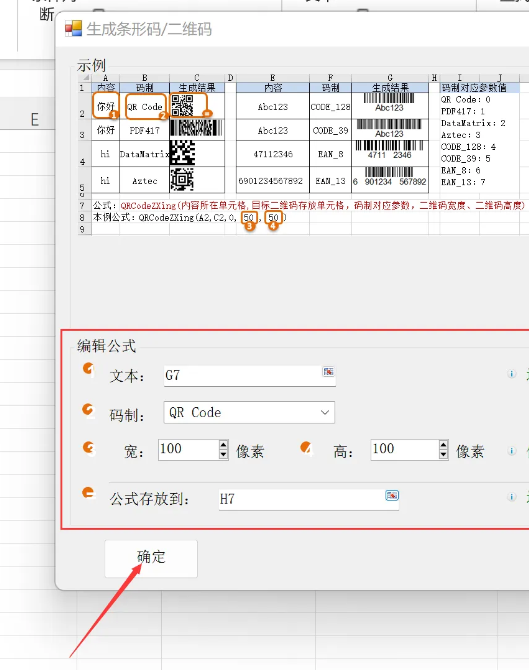Increase the 高 height value with up arrow
The width and height of the screenshot is (529, 670).
[x=444, y=445]
